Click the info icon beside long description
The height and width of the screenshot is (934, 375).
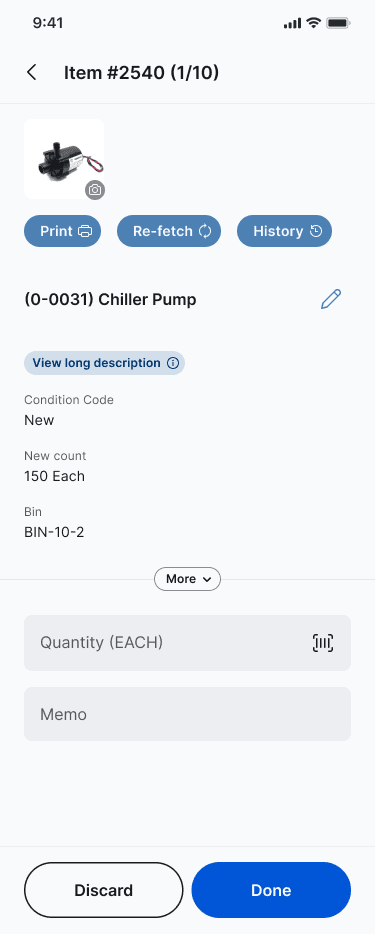(173, 363)
